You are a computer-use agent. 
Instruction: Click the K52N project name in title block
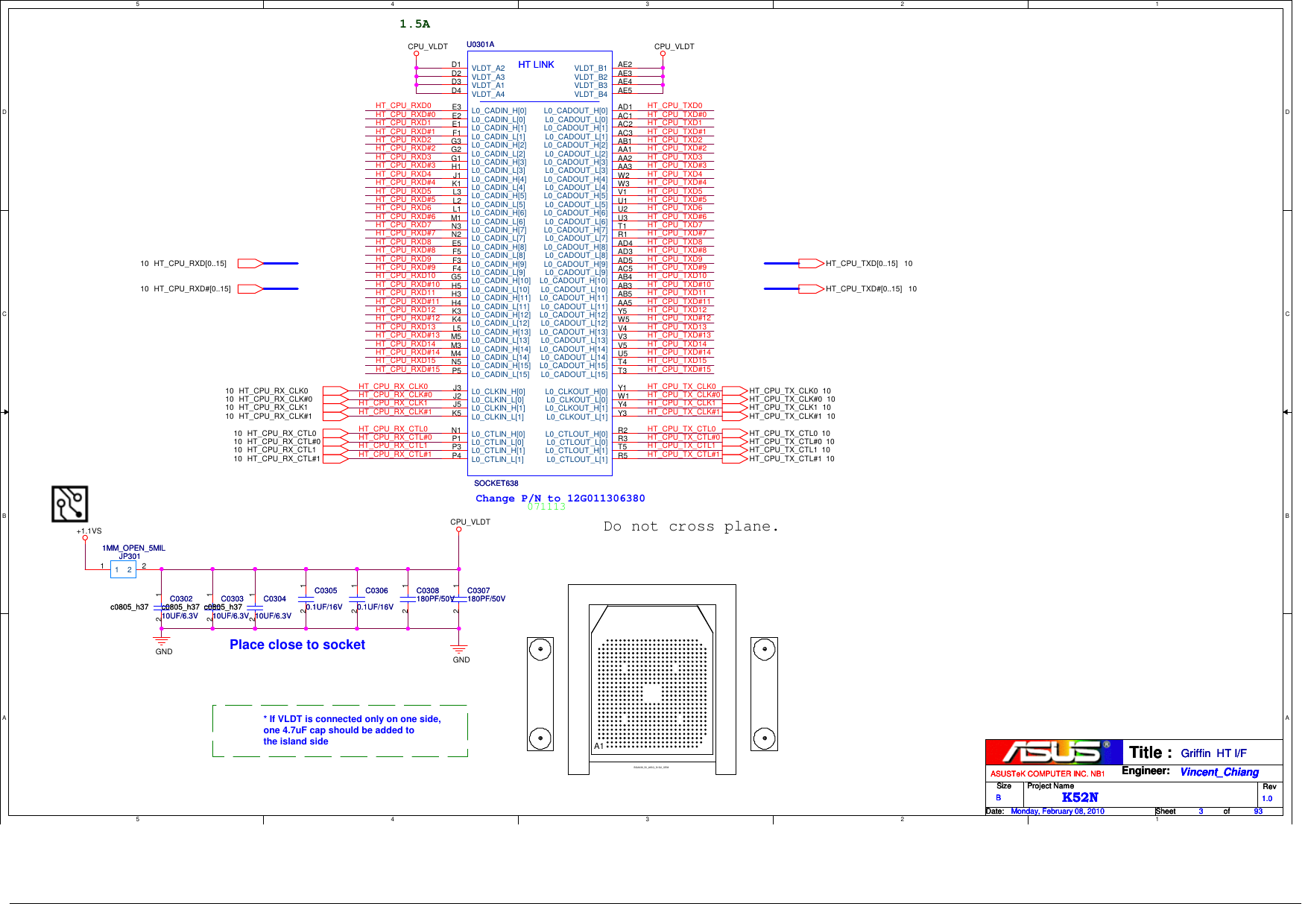point(1080,797)
